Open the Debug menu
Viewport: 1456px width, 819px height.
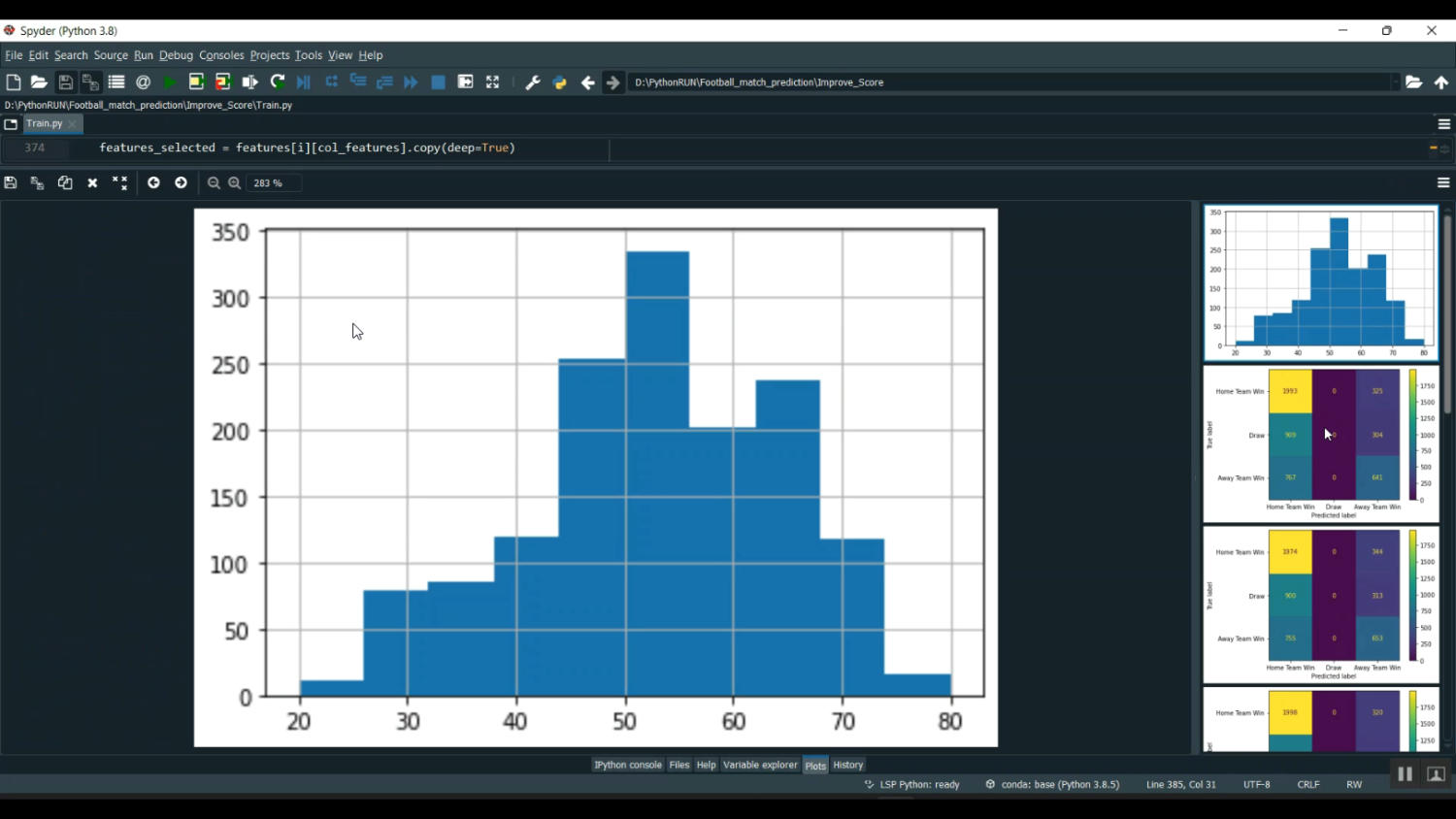[x=176, y=55]
